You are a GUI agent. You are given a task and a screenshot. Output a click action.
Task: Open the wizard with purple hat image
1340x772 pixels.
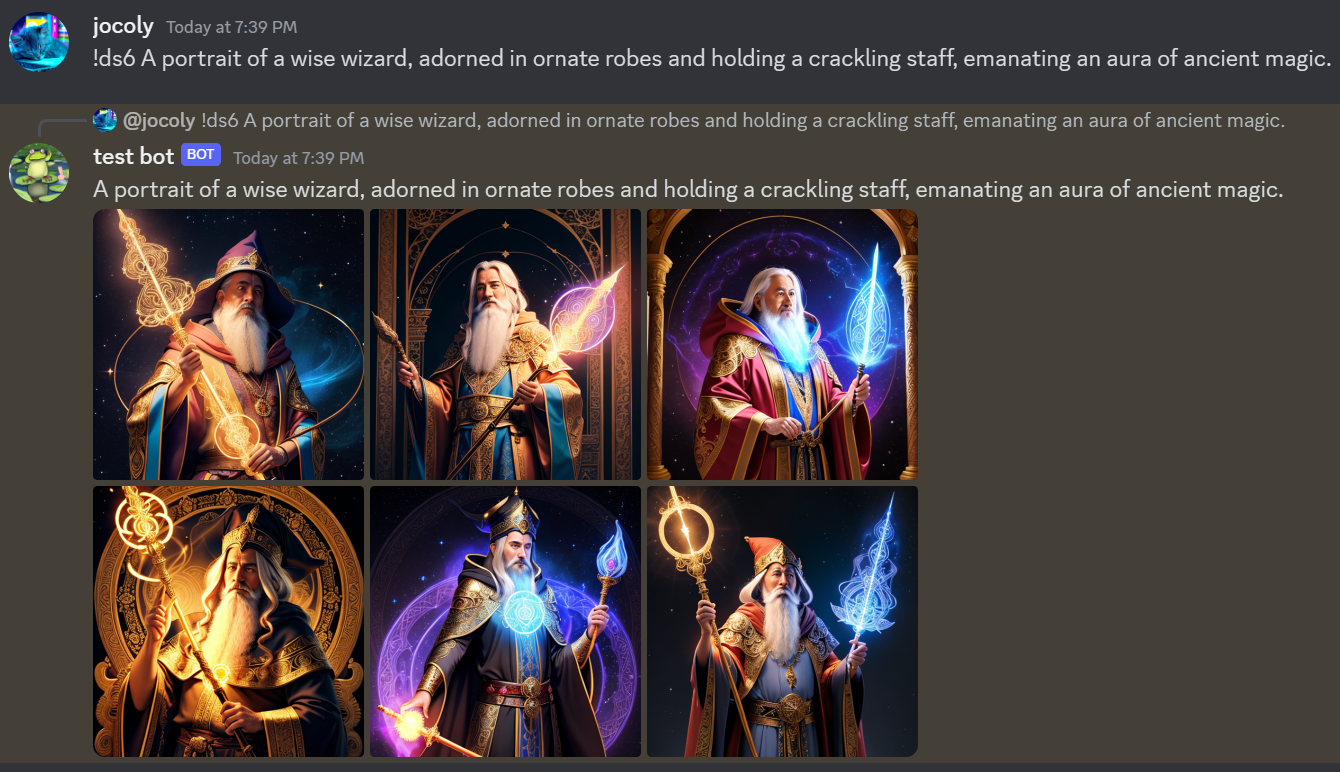229,344
